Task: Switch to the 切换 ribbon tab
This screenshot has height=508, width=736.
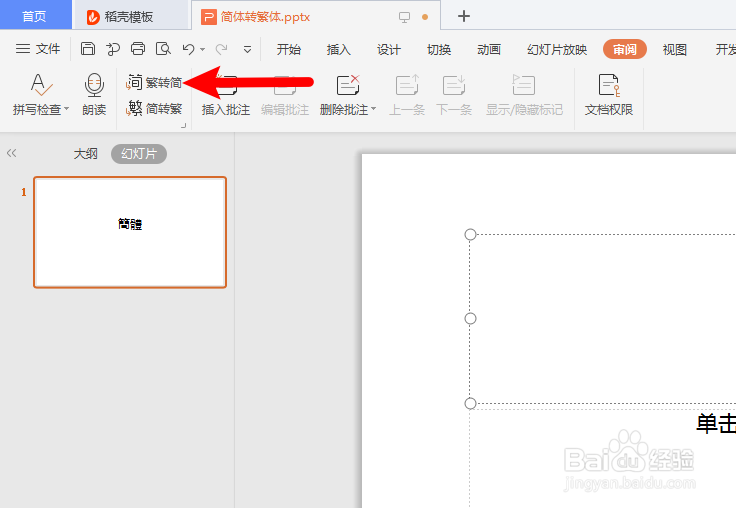Action: click(x=439, y=49)
